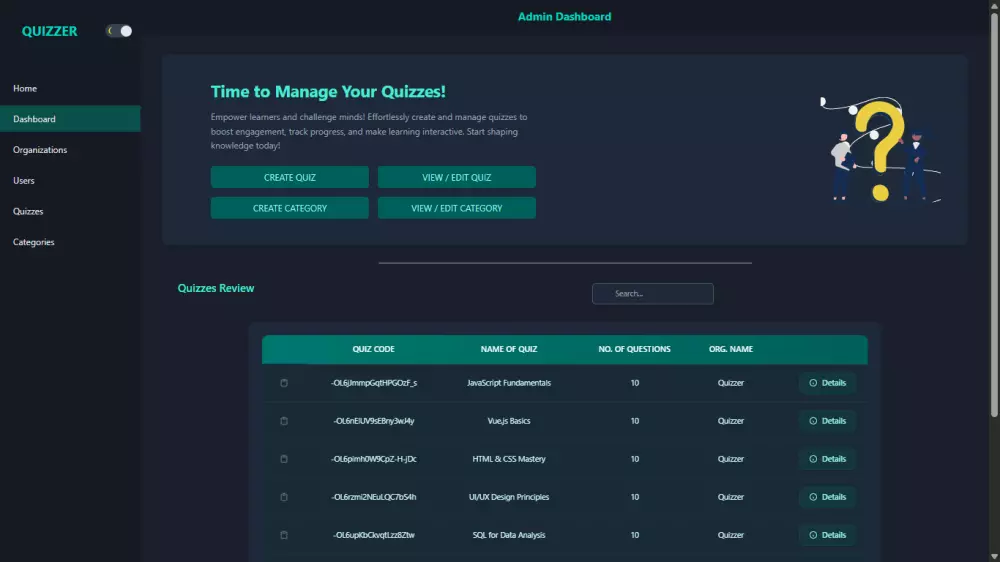Image resolution: width=1000 pixels, height=562 pixels.
Task: Select quiz code -OL6pimh0W9CpZ-H-jDc
Action: coord(374,459)
